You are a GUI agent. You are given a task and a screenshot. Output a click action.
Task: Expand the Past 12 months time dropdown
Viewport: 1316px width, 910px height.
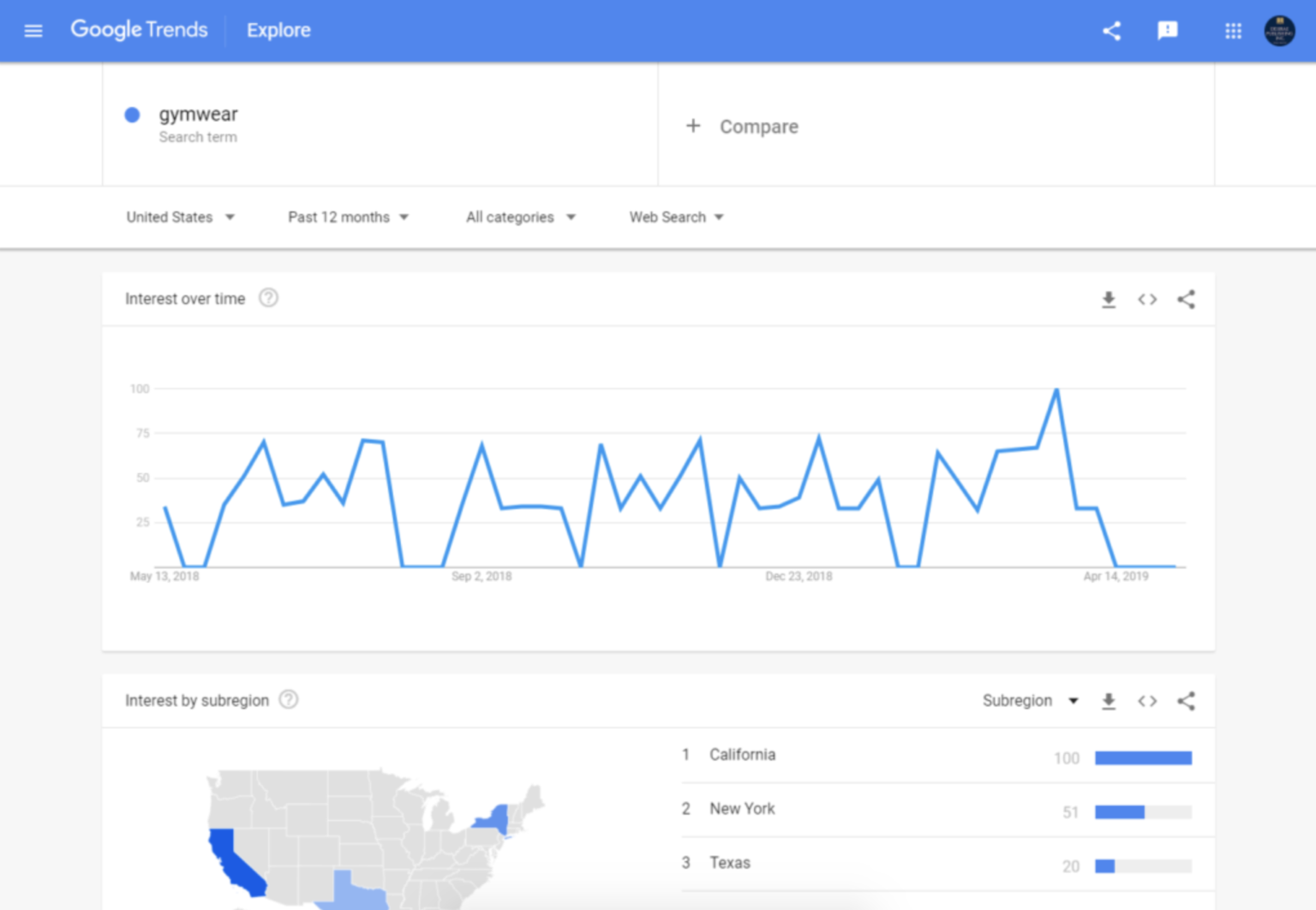[348, 217]
